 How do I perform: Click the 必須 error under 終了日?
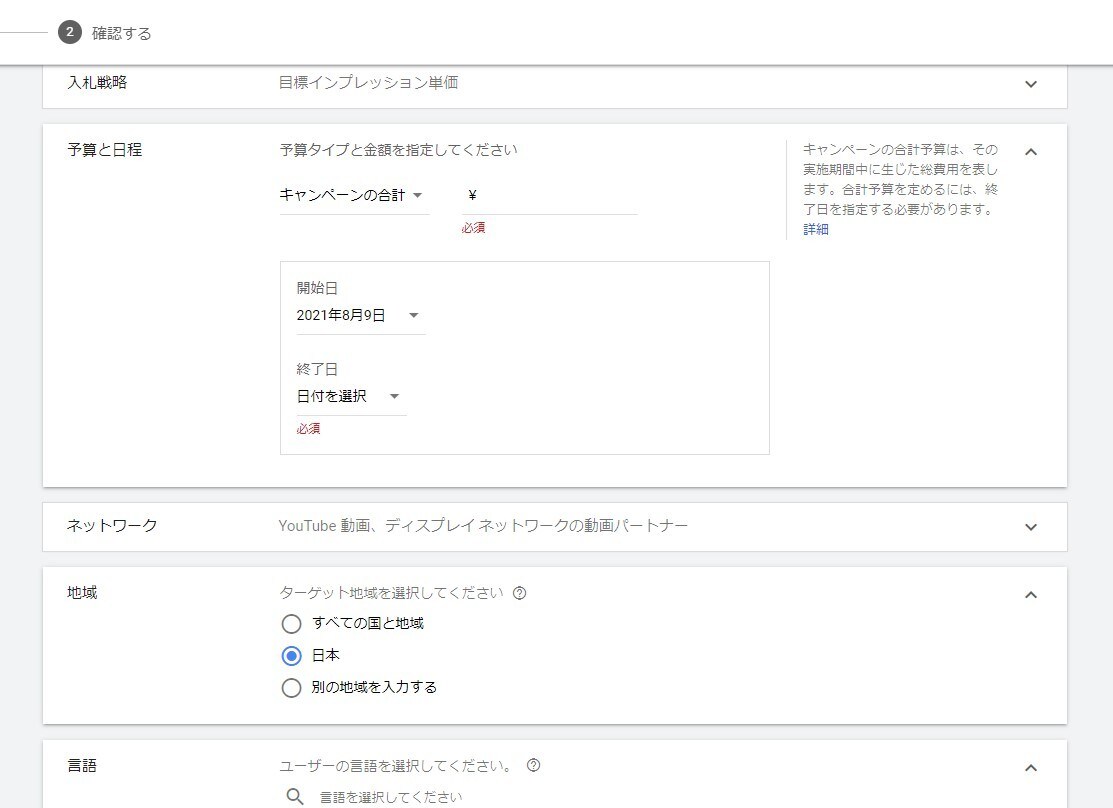[x=308, y=429]
